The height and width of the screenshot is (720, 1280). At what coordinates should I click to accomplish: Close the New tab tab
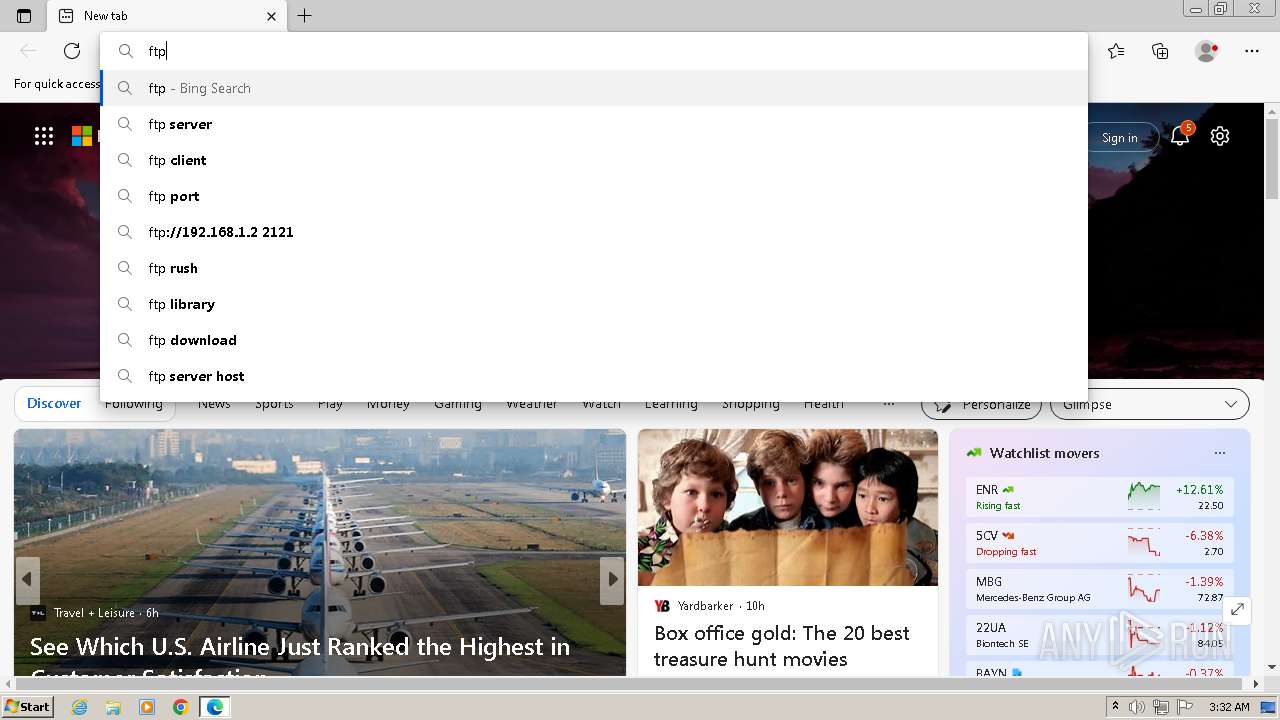coord(271,16)
